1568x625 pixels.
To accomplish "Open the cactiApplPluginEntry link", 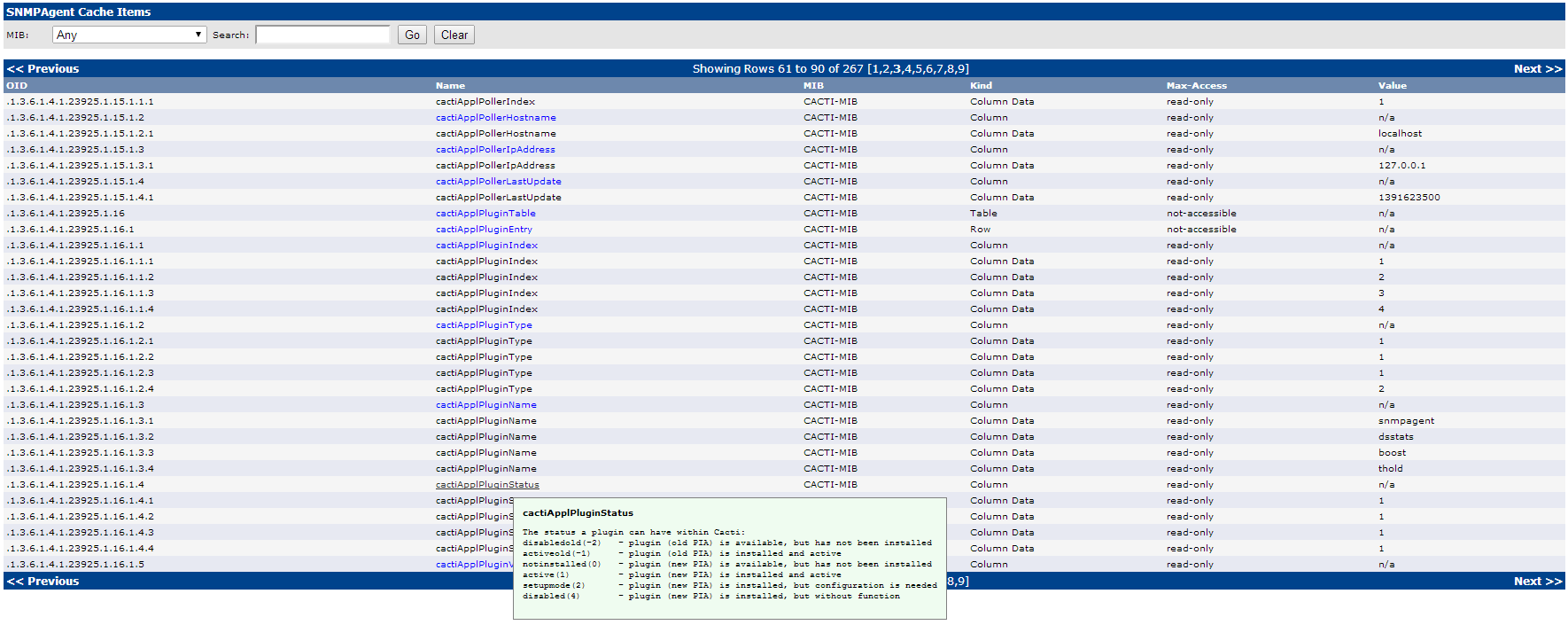I will (484, 230).
